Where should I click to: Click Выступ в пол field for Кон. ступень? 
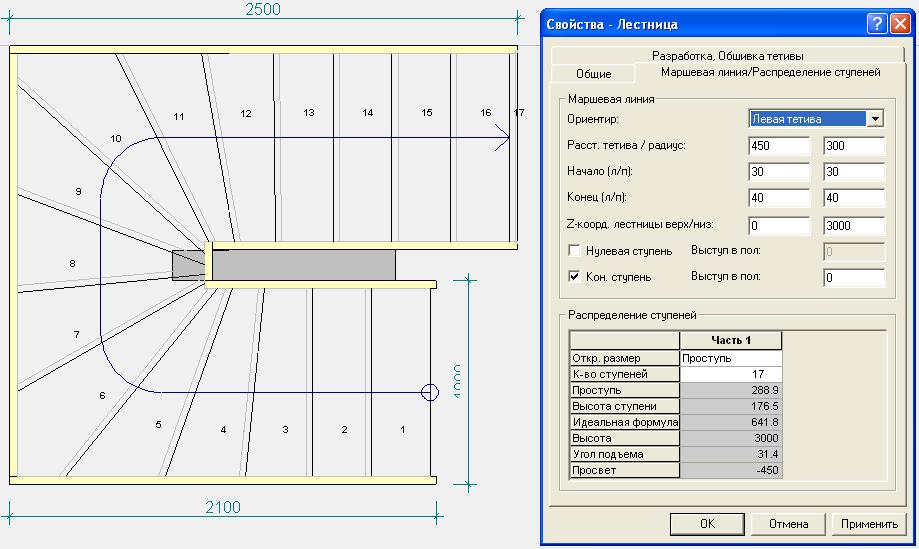click(854, 278)
